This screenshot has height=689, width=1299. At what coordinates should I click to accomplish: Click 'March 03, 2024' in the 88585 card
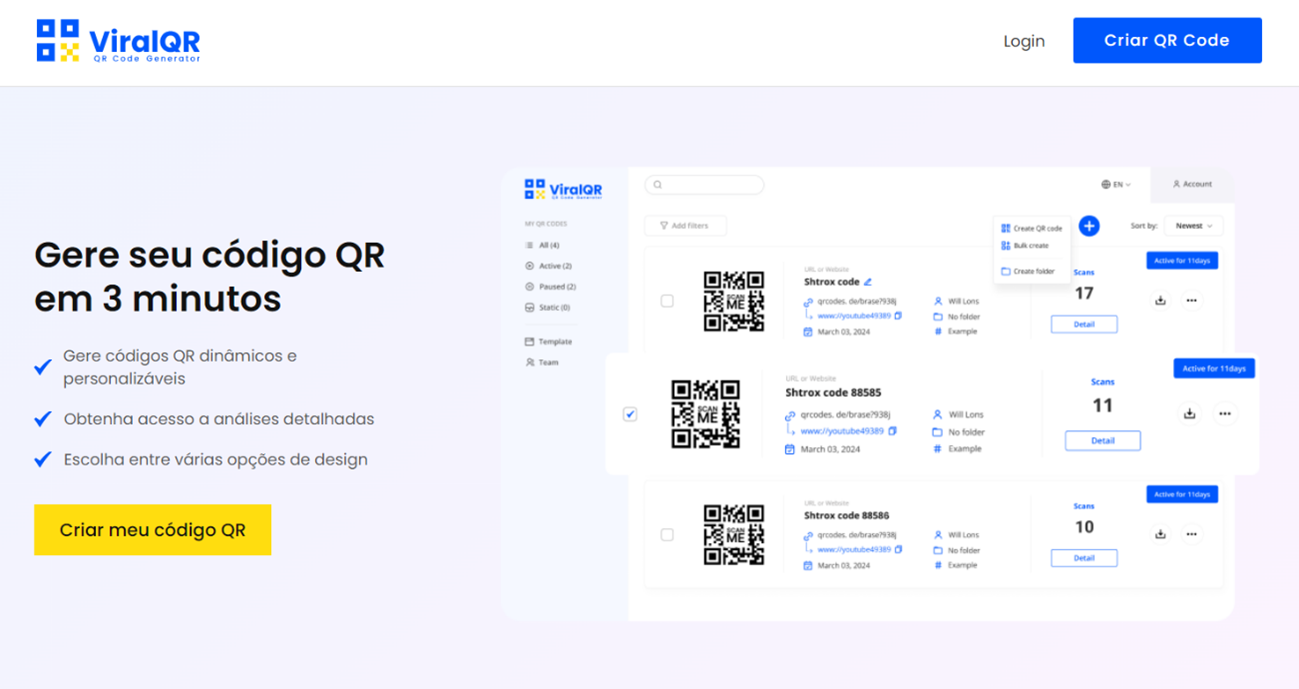[830, 450]
